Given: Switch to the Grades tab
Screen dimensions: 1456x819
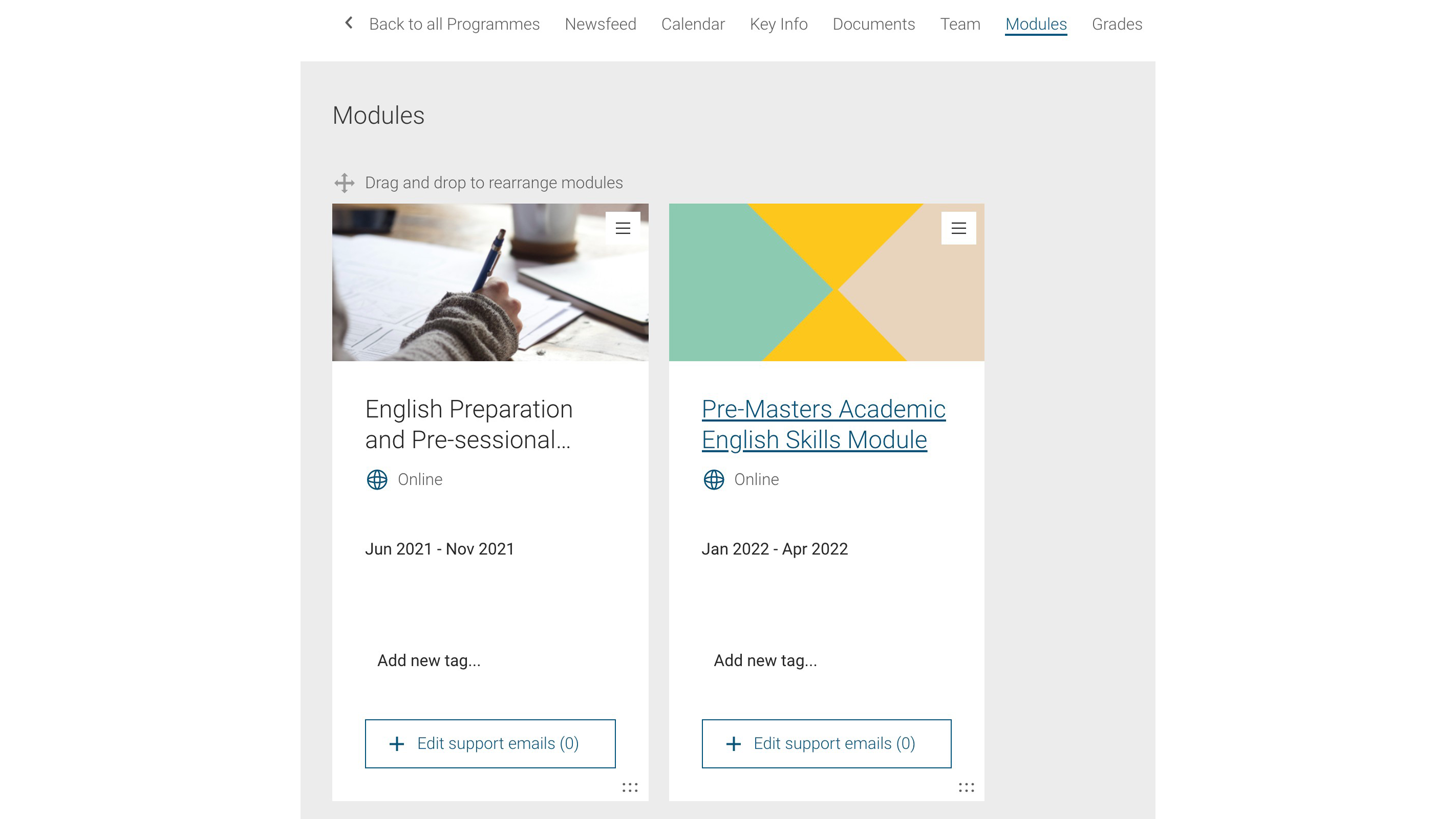Looking at the screenshot, I should (x=1116, y=24).
